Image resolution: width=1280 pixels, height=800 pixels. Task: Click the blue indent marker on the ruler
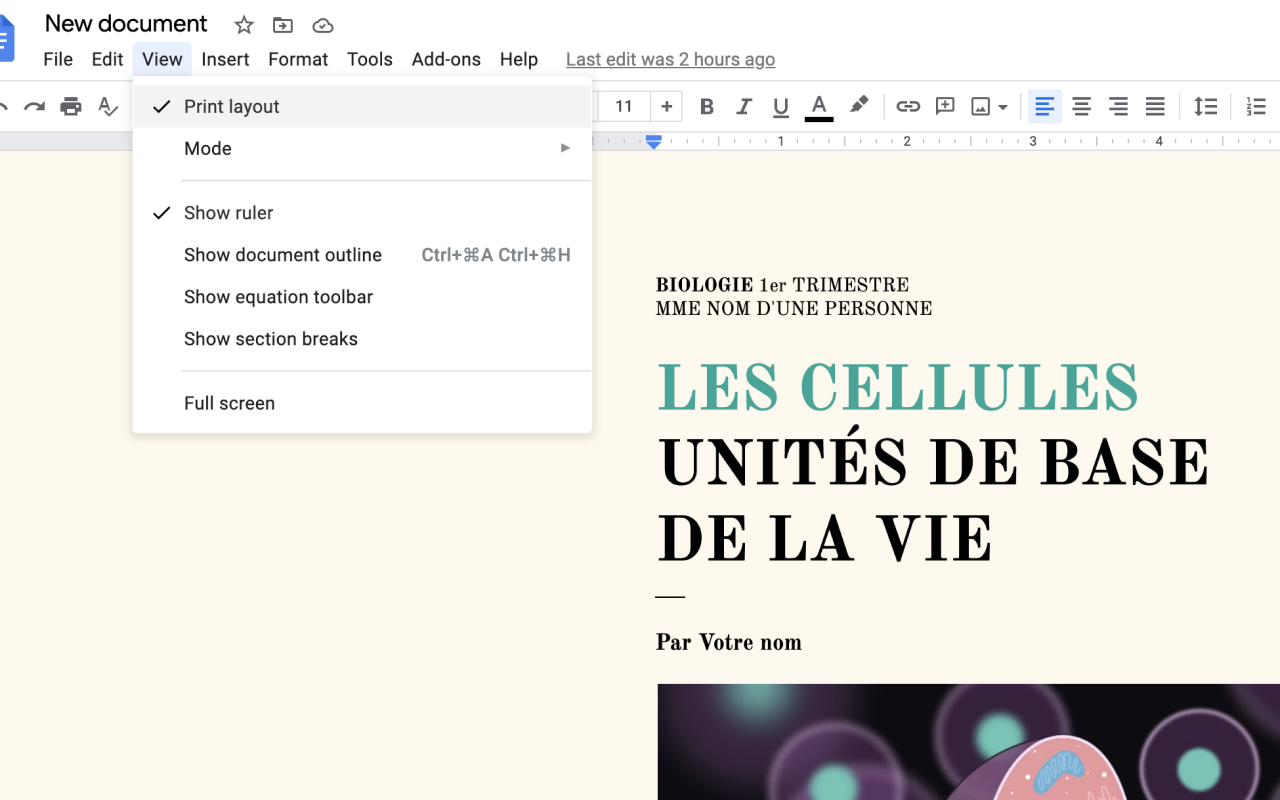point(653,142)
